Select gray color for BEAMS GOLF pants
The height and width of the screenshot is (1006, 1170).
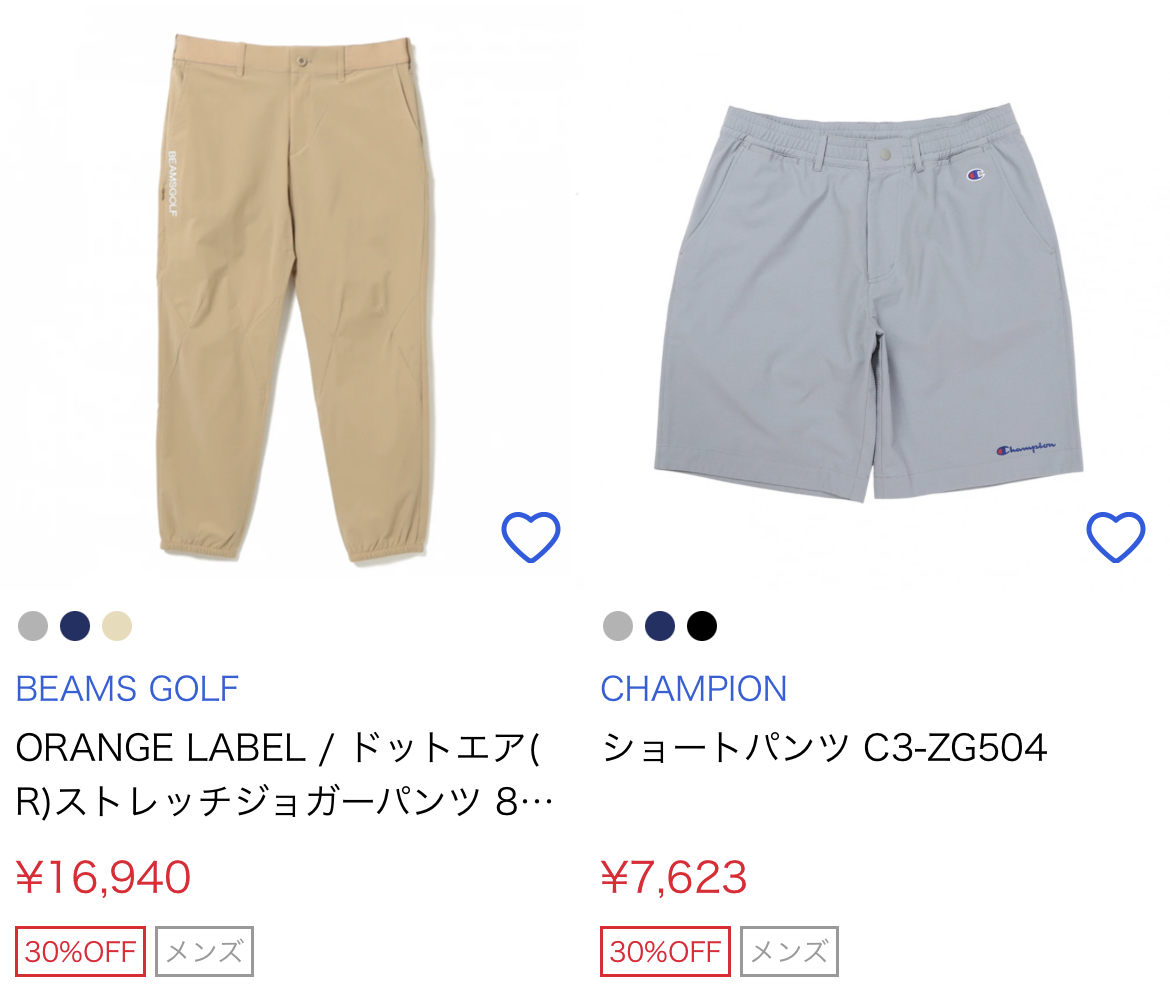(33, 625)
